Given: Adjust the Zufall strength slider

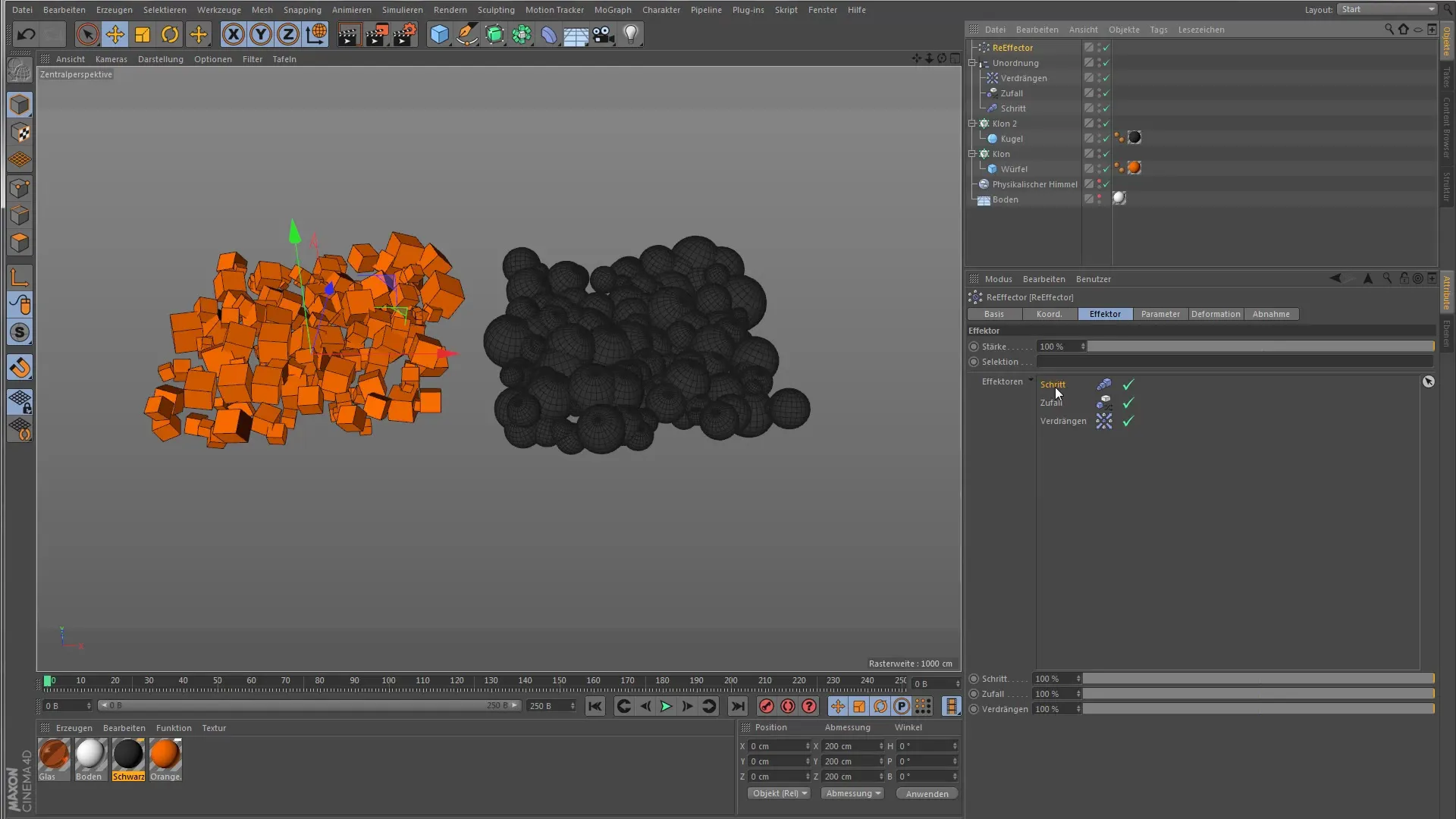Looking at the screenshot, I should (1258, 694).
